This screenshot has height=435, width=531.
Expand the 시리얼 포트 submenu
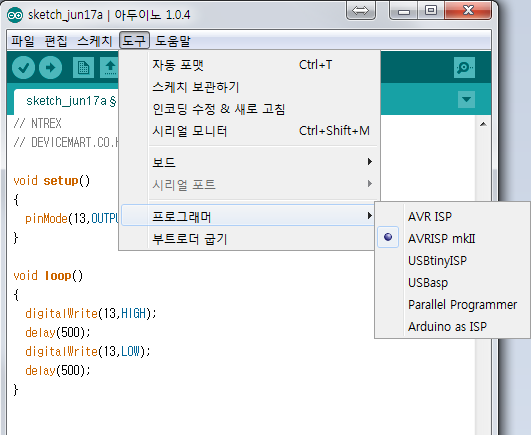(x=250, y=184)
